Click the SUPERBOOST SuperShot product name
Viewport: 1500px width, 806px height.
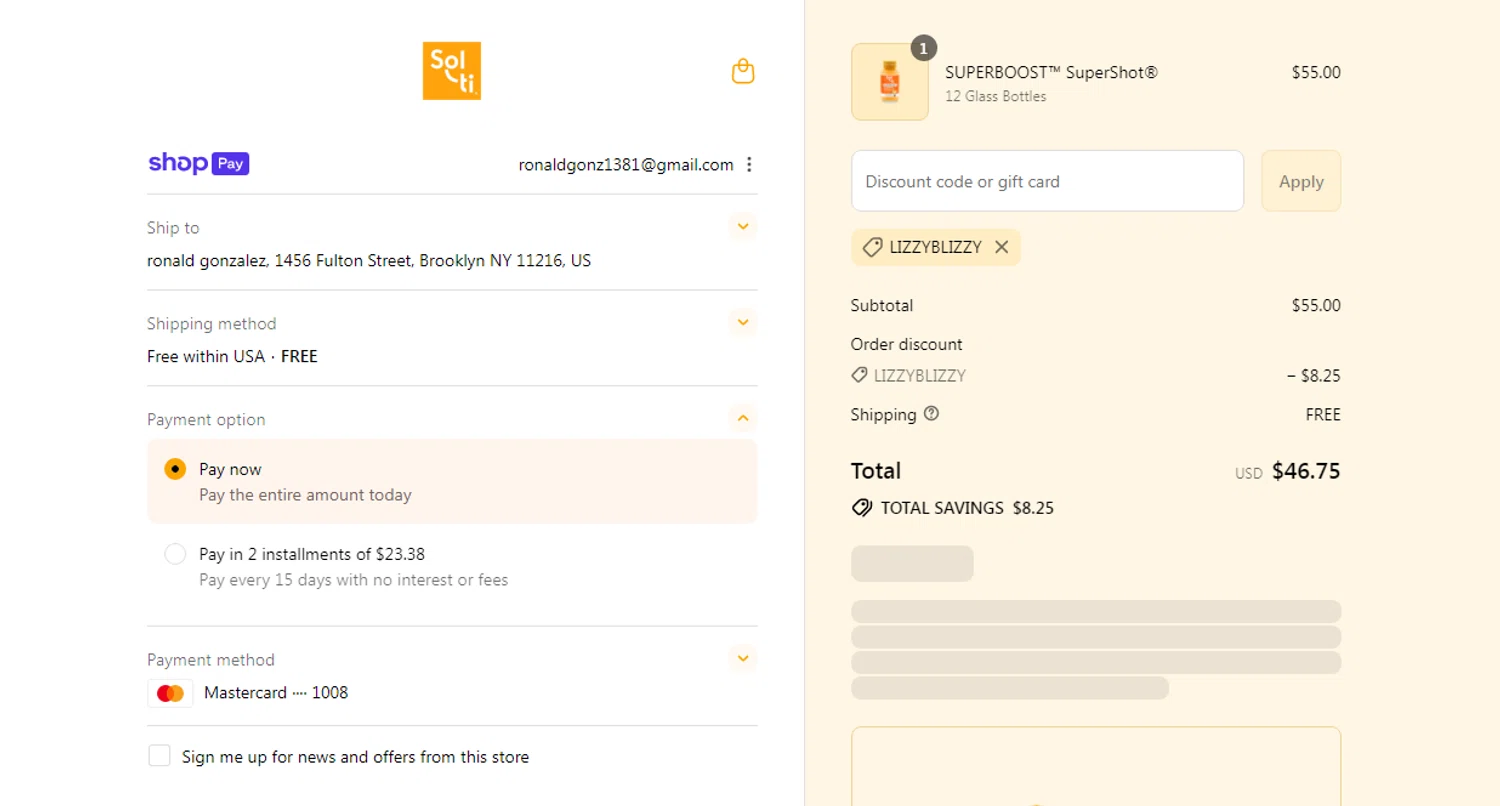point(1051,72)
